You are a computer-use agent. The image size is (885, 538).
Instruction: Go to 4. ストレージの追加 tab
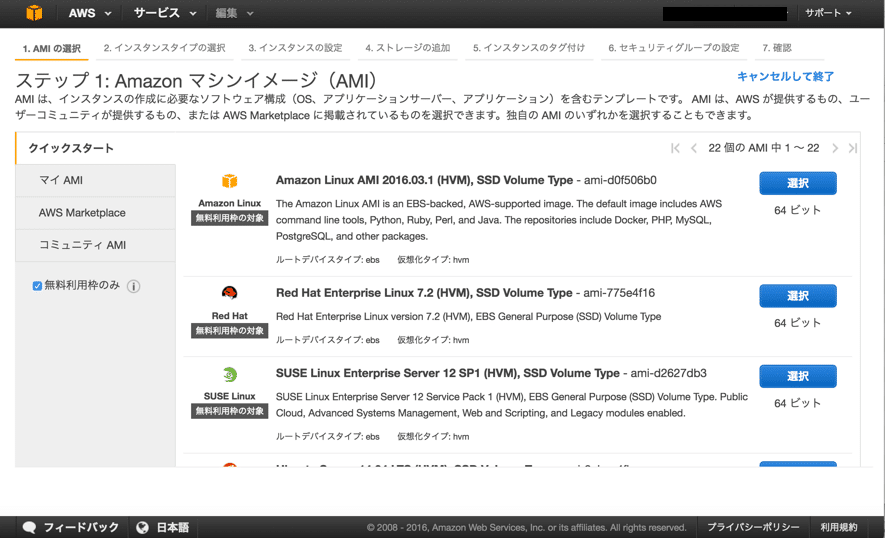coord(408,48)
